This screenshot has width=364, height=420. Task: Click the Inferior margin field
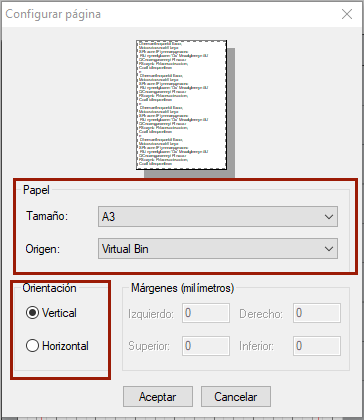317,346
